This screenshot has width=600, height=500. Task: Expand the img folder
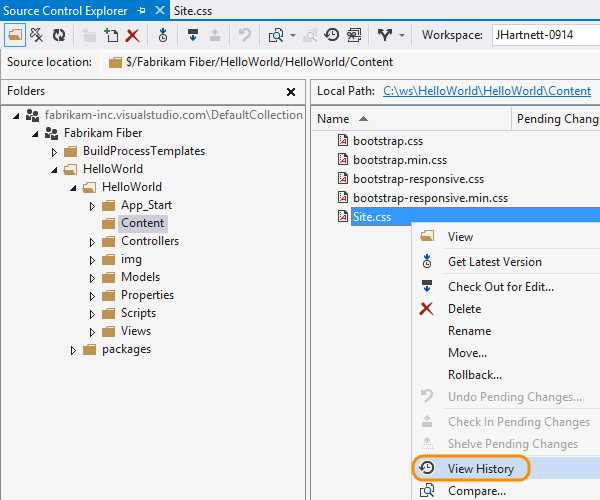[x=92, y=260]
